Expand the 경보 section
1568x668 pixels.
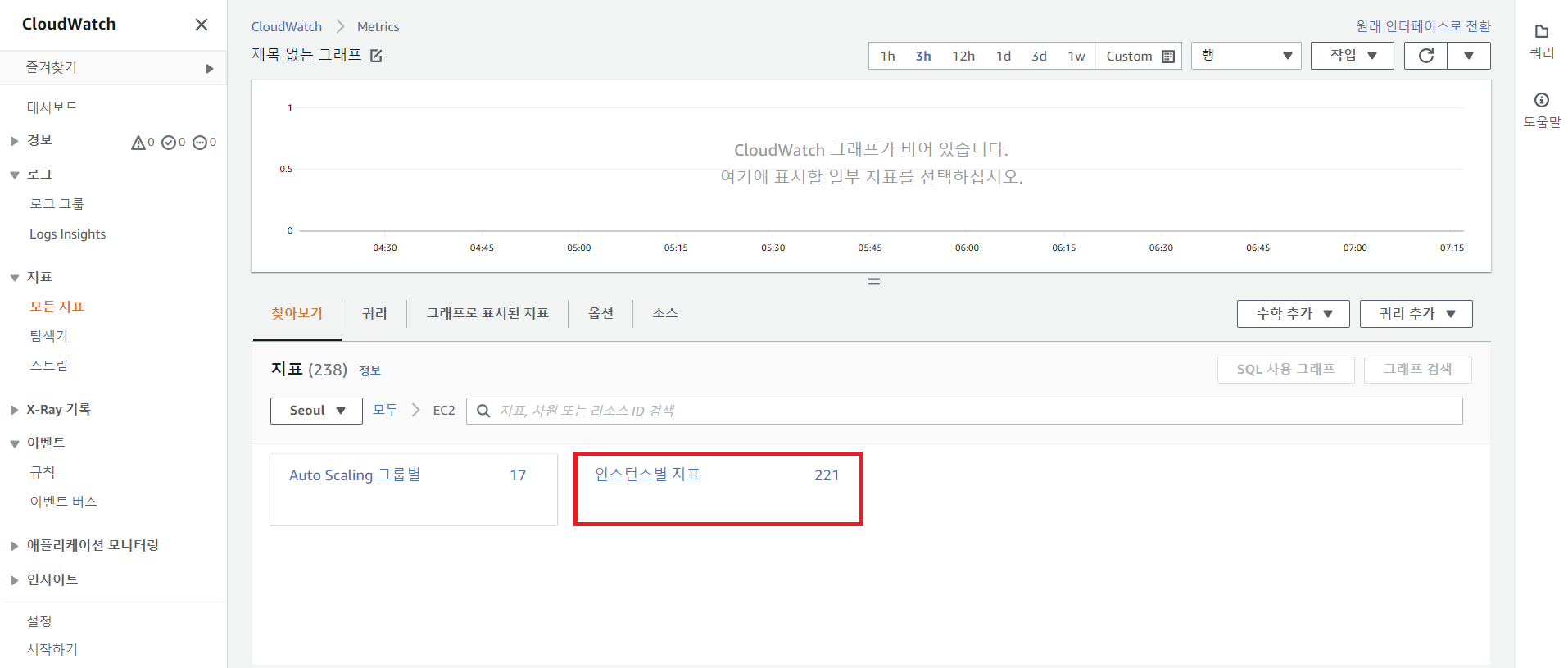coord(15,141)
